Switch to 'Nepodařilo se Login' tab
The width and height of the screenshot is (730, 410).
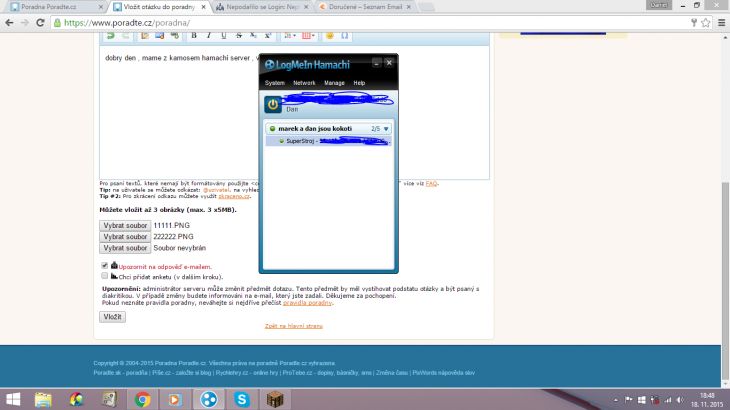262,7
